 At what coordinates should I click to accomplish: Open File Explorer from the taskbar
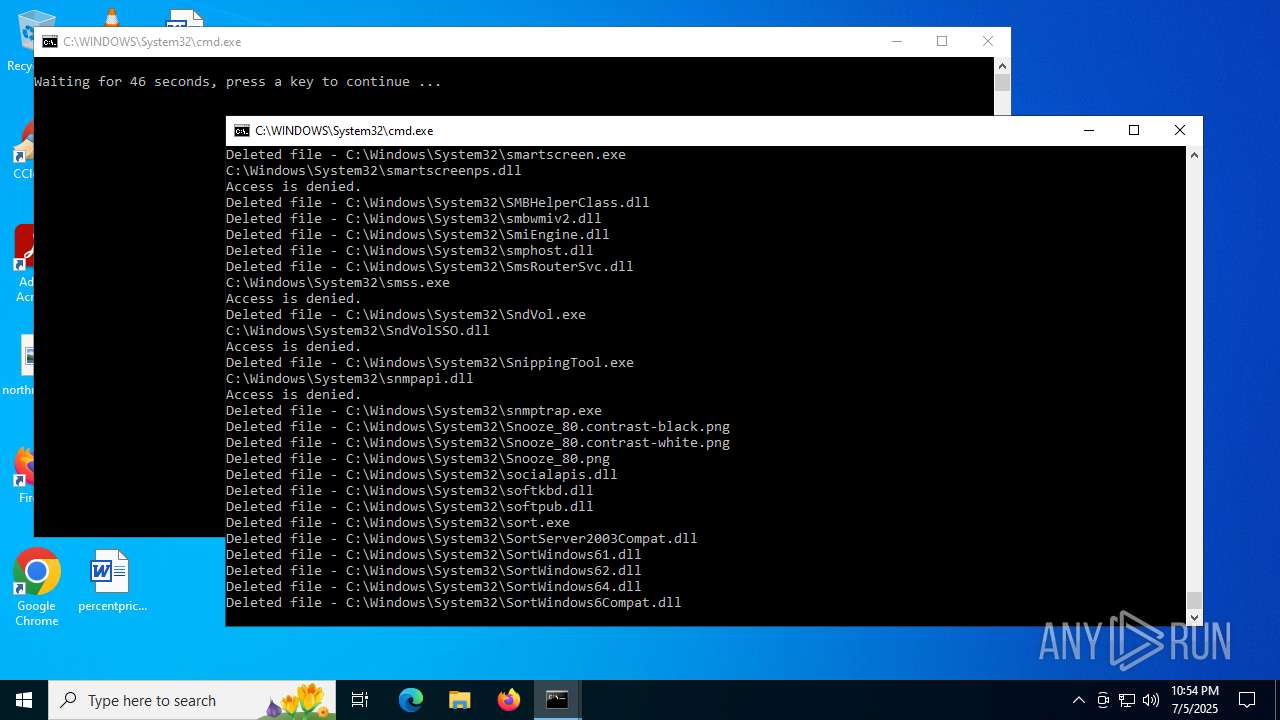pos(459,700)
